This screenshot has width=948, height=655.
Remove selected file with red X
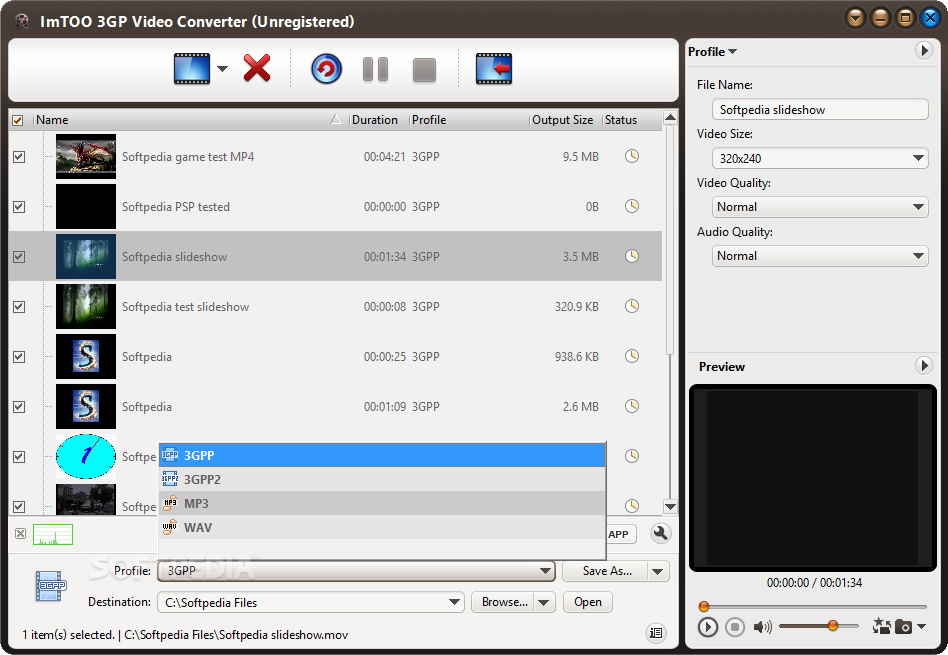tap(257, 68)
